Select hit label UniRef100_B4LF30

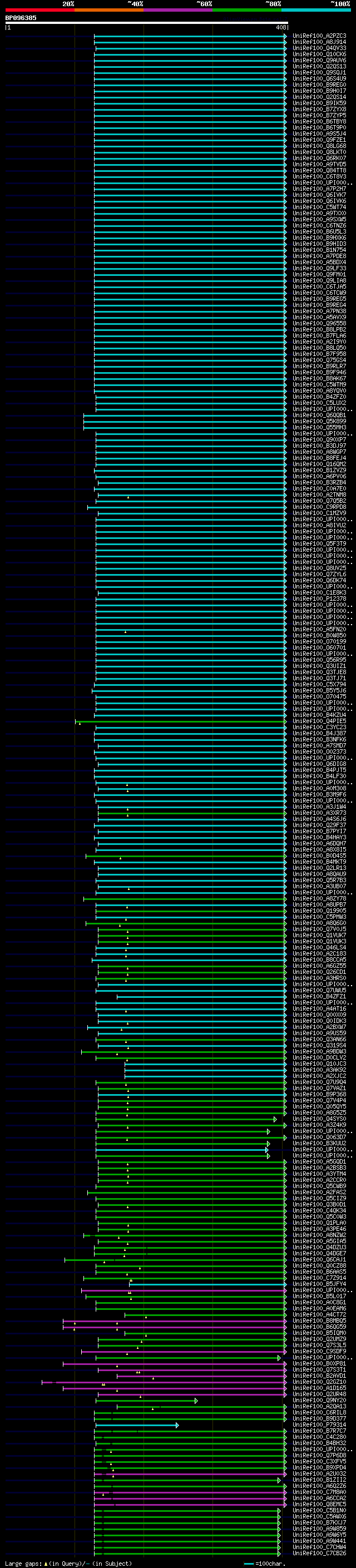coord(319,776)
